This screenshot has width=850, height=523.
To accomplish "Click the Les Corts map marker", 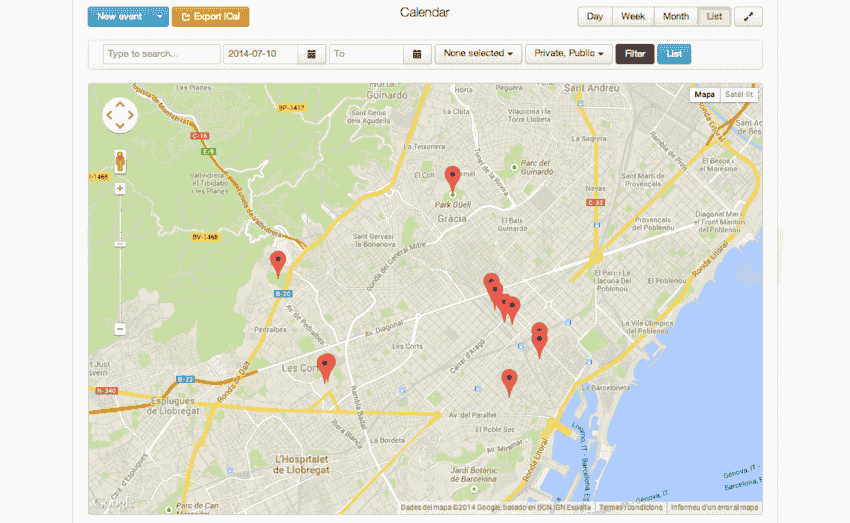I will pos(325,367).
